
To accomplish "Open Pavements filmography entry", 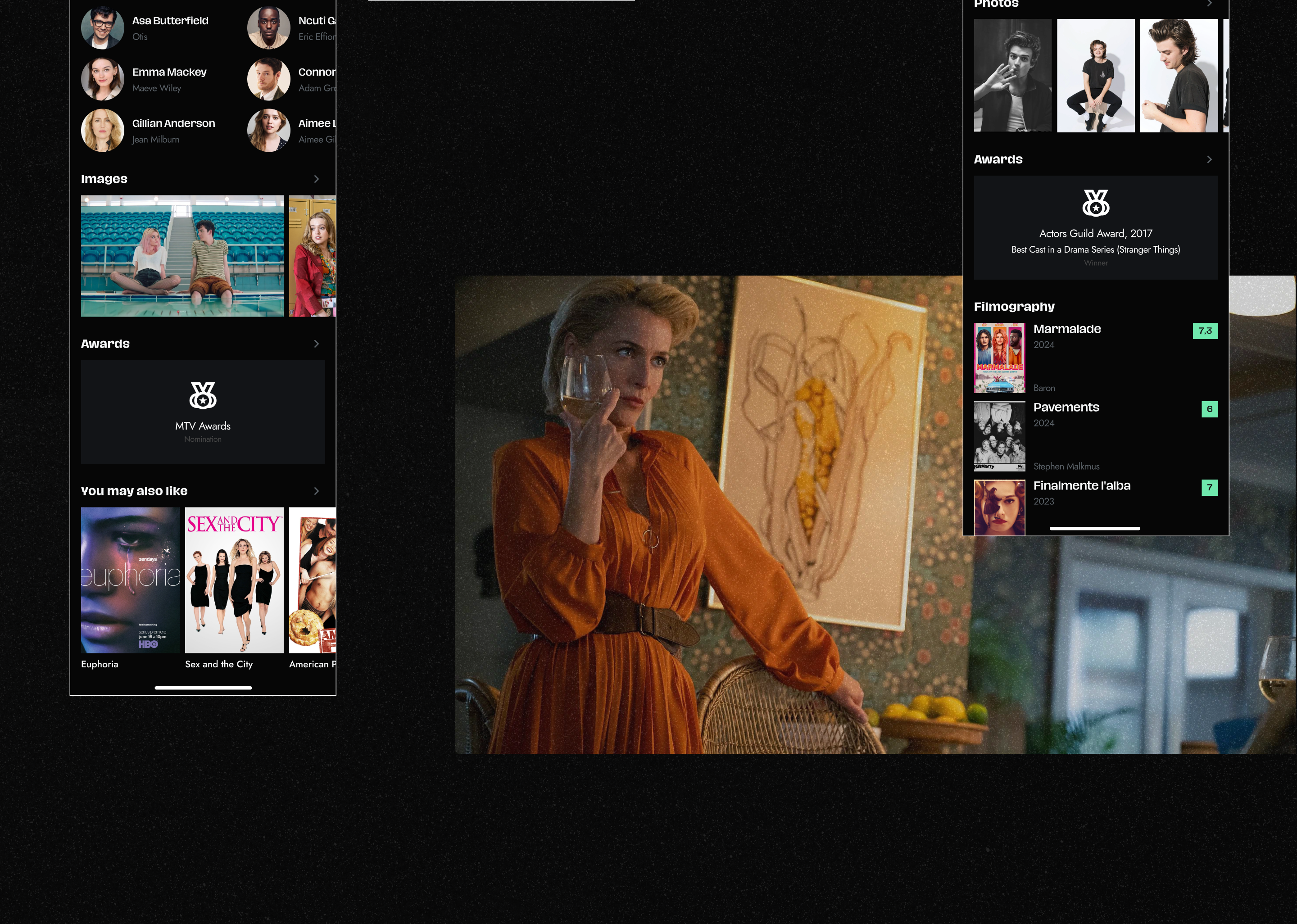I will [1066, 408].
